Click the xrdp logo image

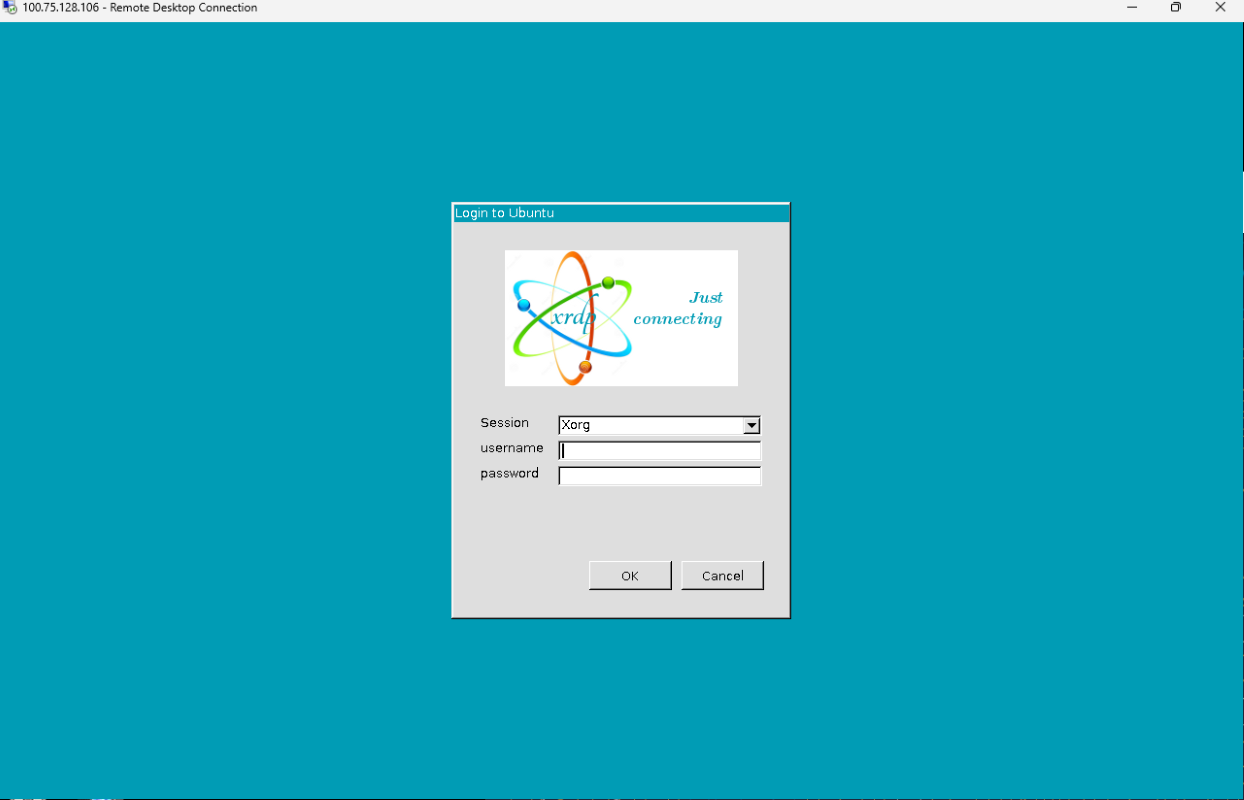pos(621,318)
